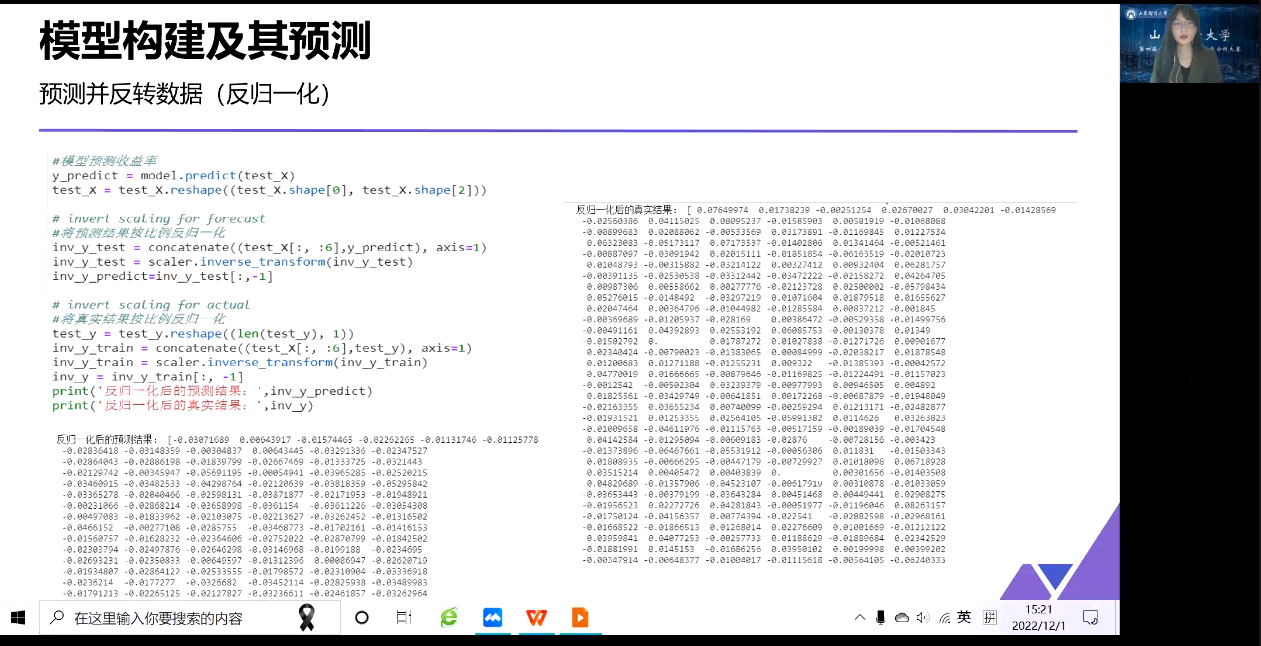Open the speaker volume control
This screenshot has width=1261, height=646.
(922, 618)
